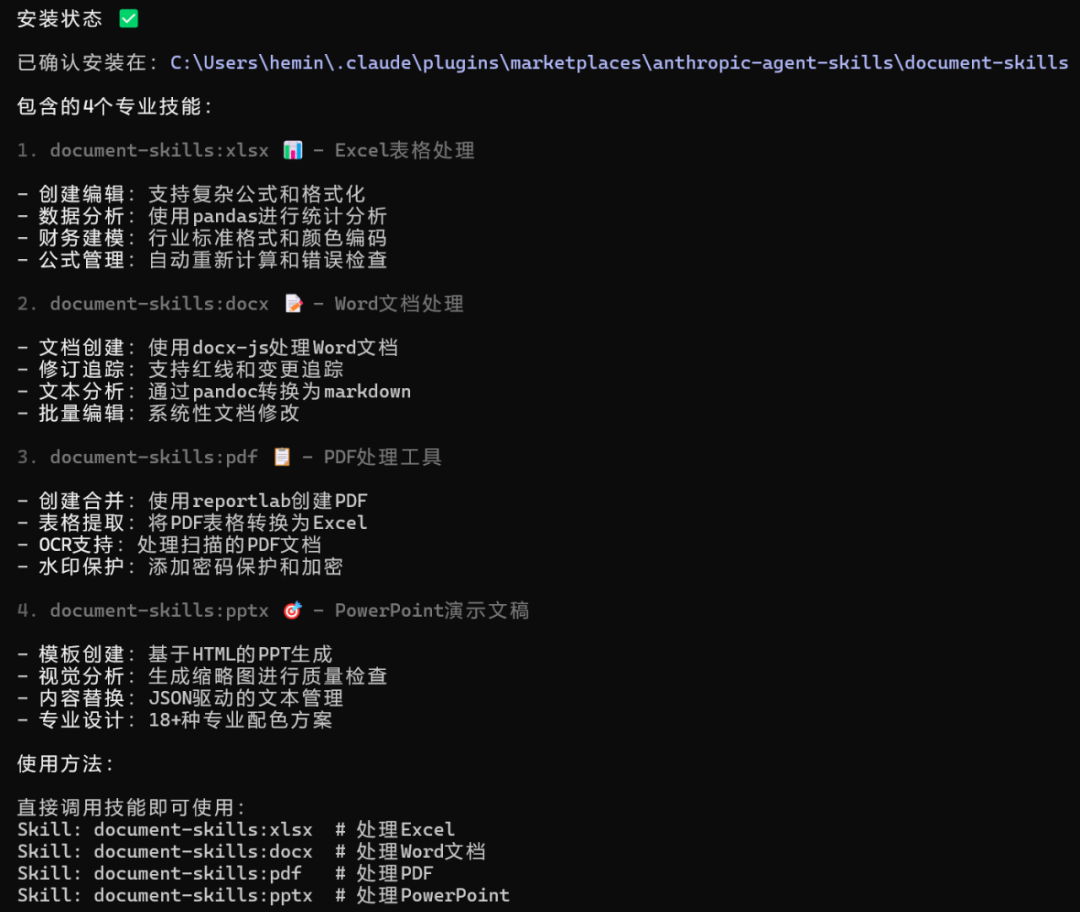Click the text 'PDF处理工具'

click(x=382, y=457)
